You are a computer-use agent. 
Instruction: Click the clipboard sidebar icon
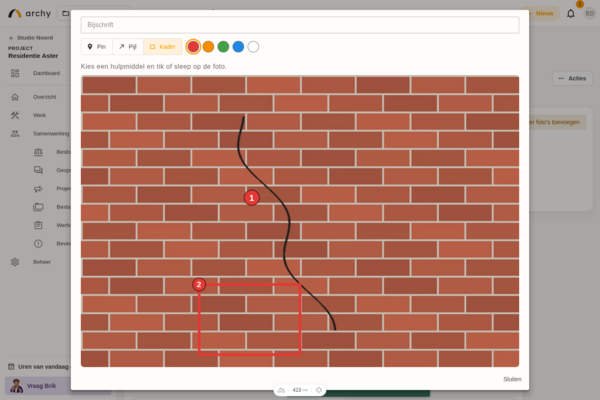pos(38,225)
